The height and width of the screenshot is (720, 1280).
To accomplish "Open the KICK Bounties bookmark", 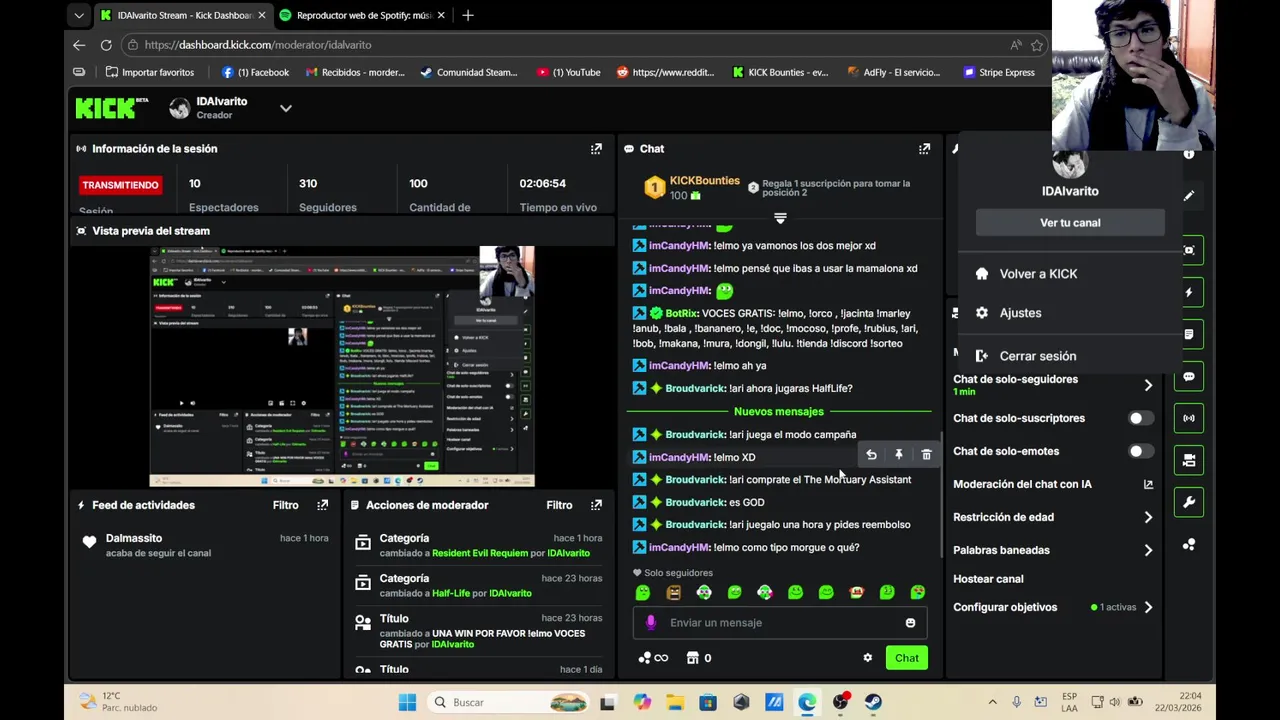I will pos(780,72).
